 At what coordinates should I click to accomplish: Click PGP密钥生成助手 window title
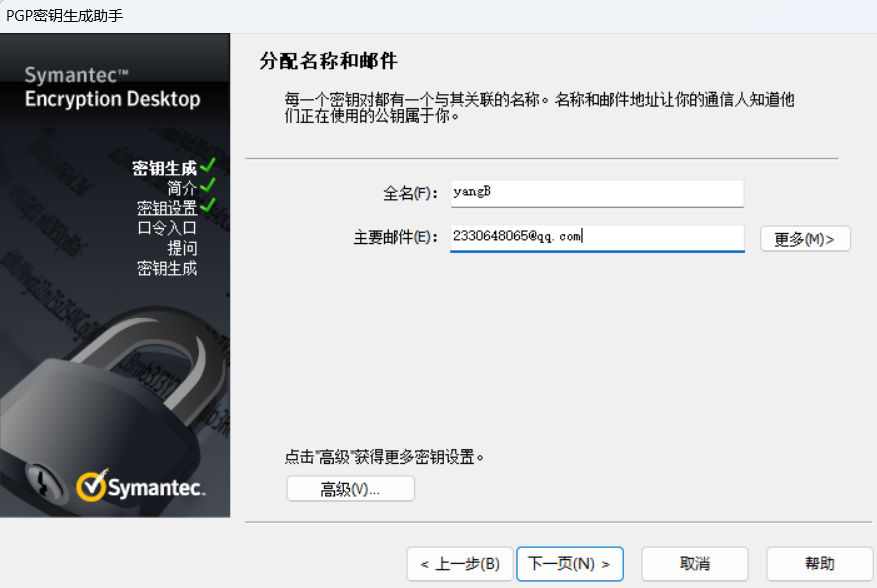[x=64, y=15]
